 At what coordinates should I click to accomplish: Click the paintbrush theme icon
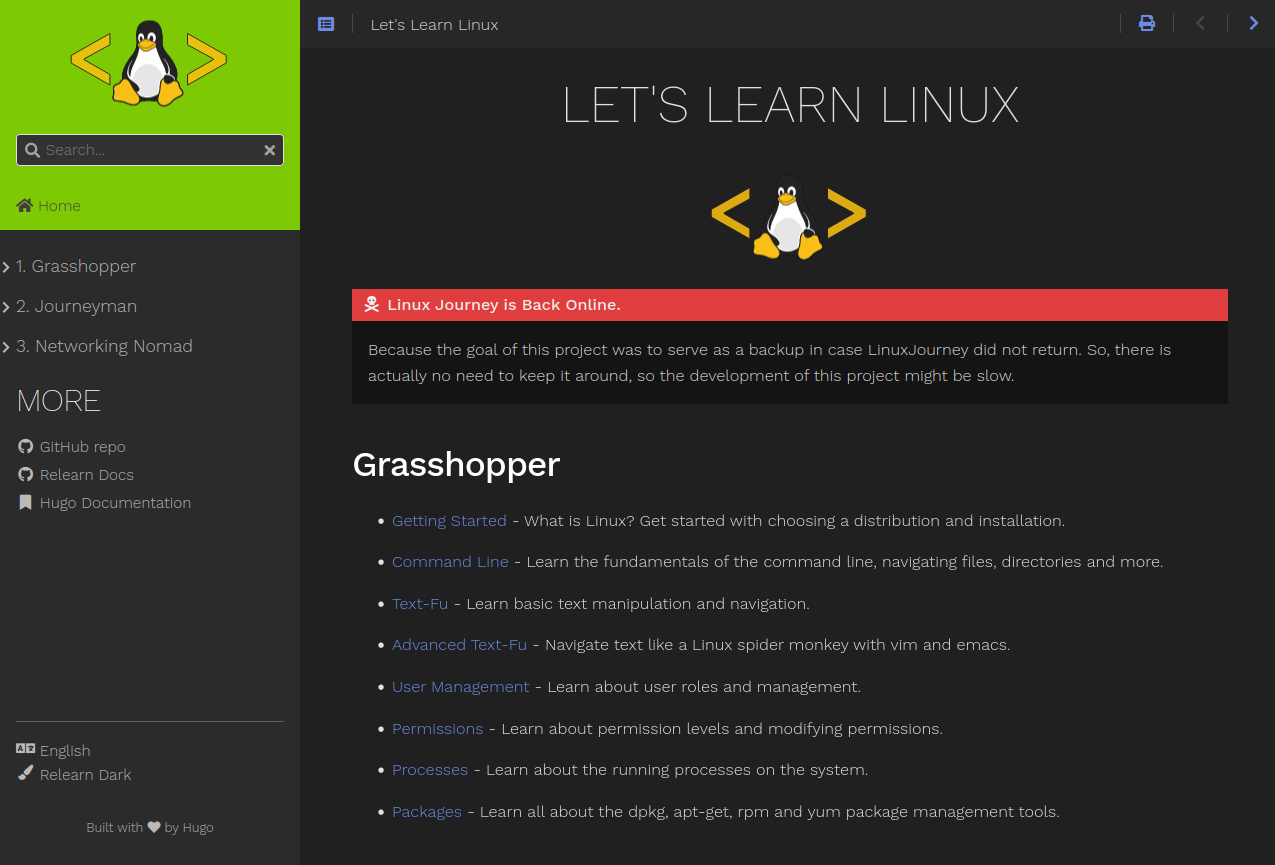[26, 773]
